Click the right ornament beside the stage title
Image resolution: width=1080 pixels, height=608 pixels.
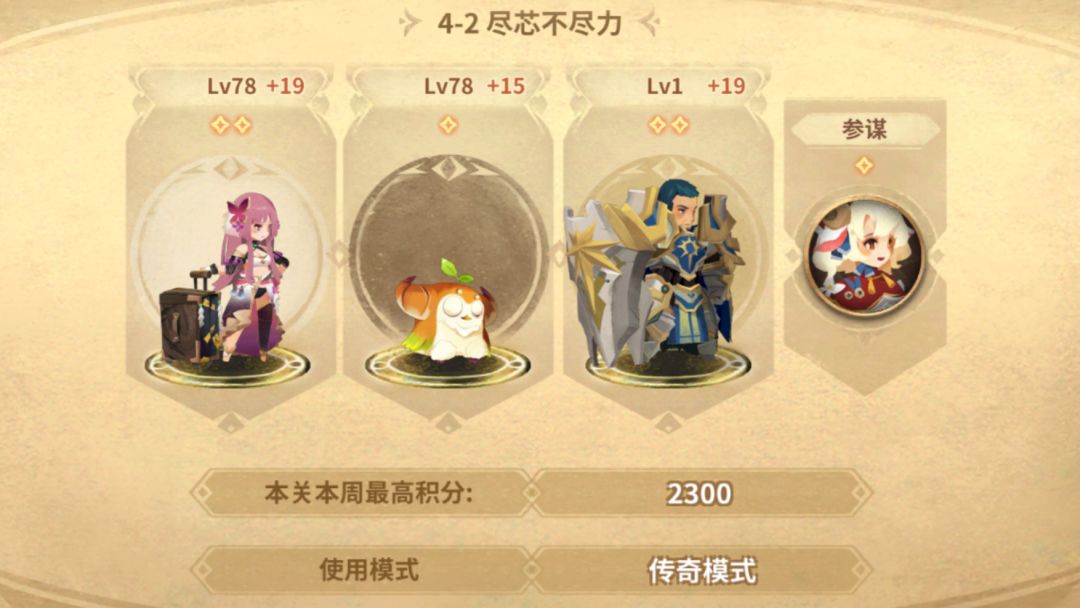point(649,23)
